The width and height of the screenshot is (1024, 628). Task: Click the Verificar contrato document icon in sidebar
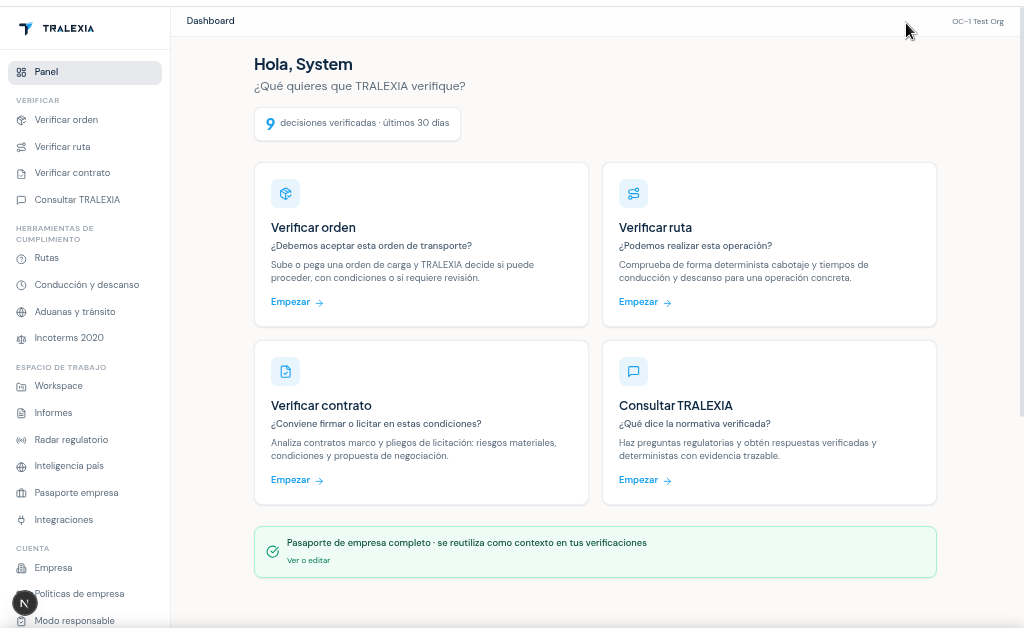click(x=22, y=174)
